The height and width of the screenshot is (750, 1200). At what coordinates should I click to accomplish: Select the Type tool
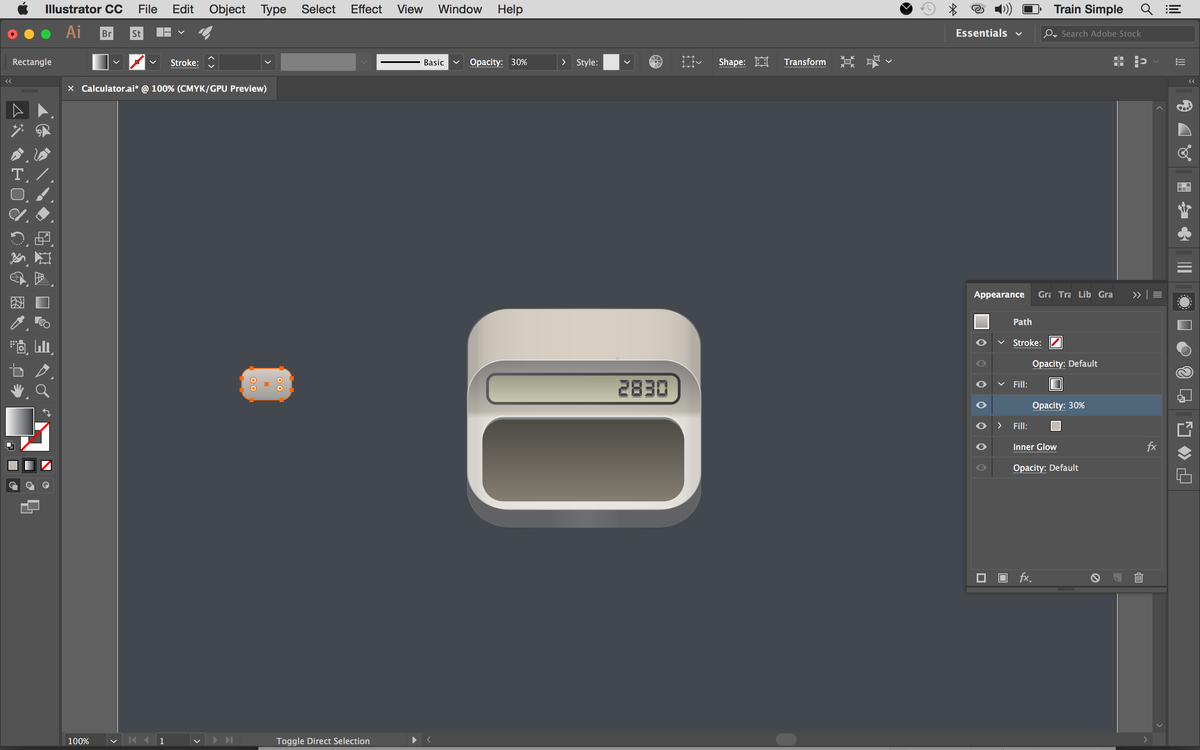coord(17,174)
